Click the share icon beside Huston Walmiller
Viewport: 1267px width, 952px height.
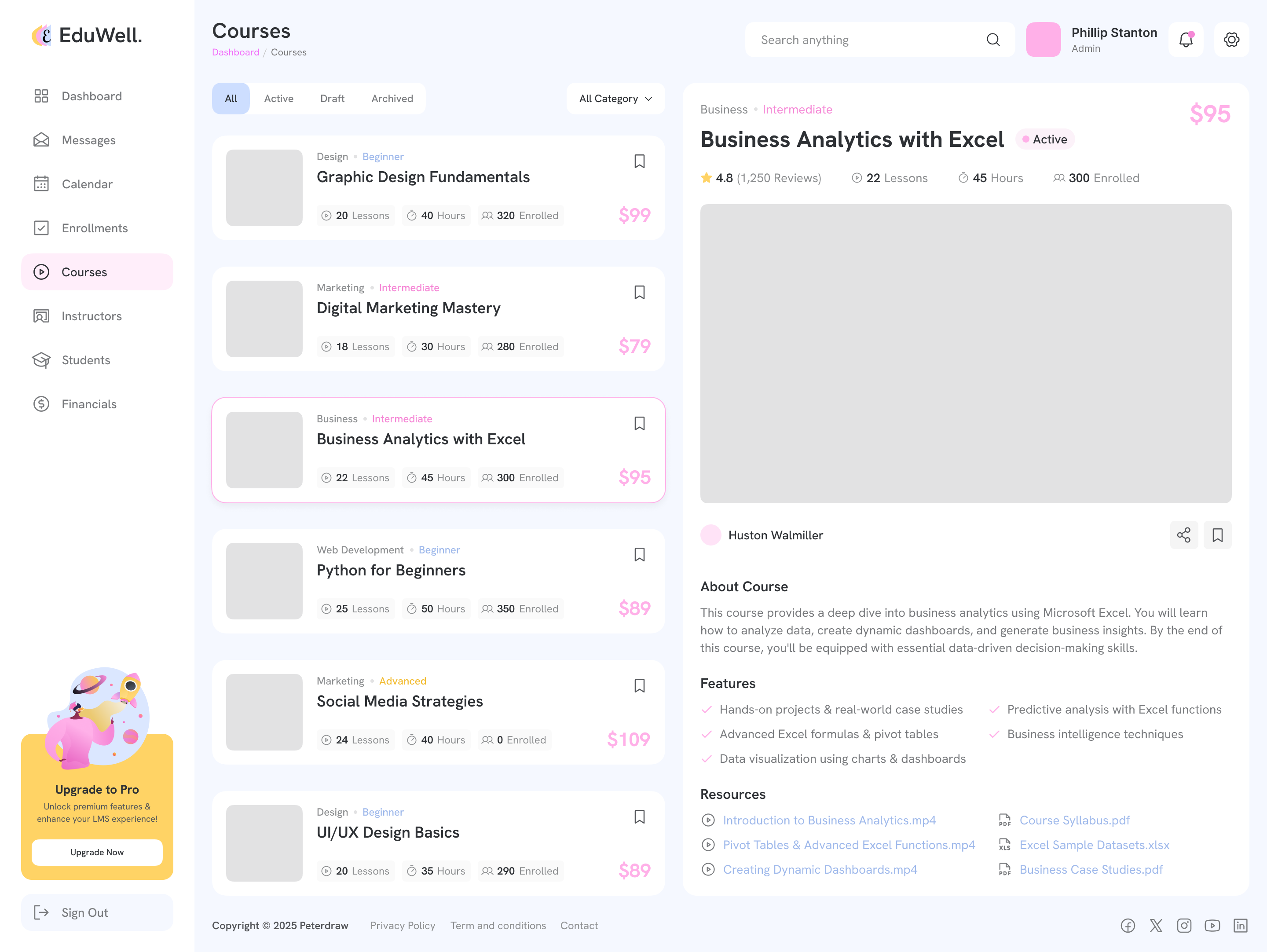1183,535
